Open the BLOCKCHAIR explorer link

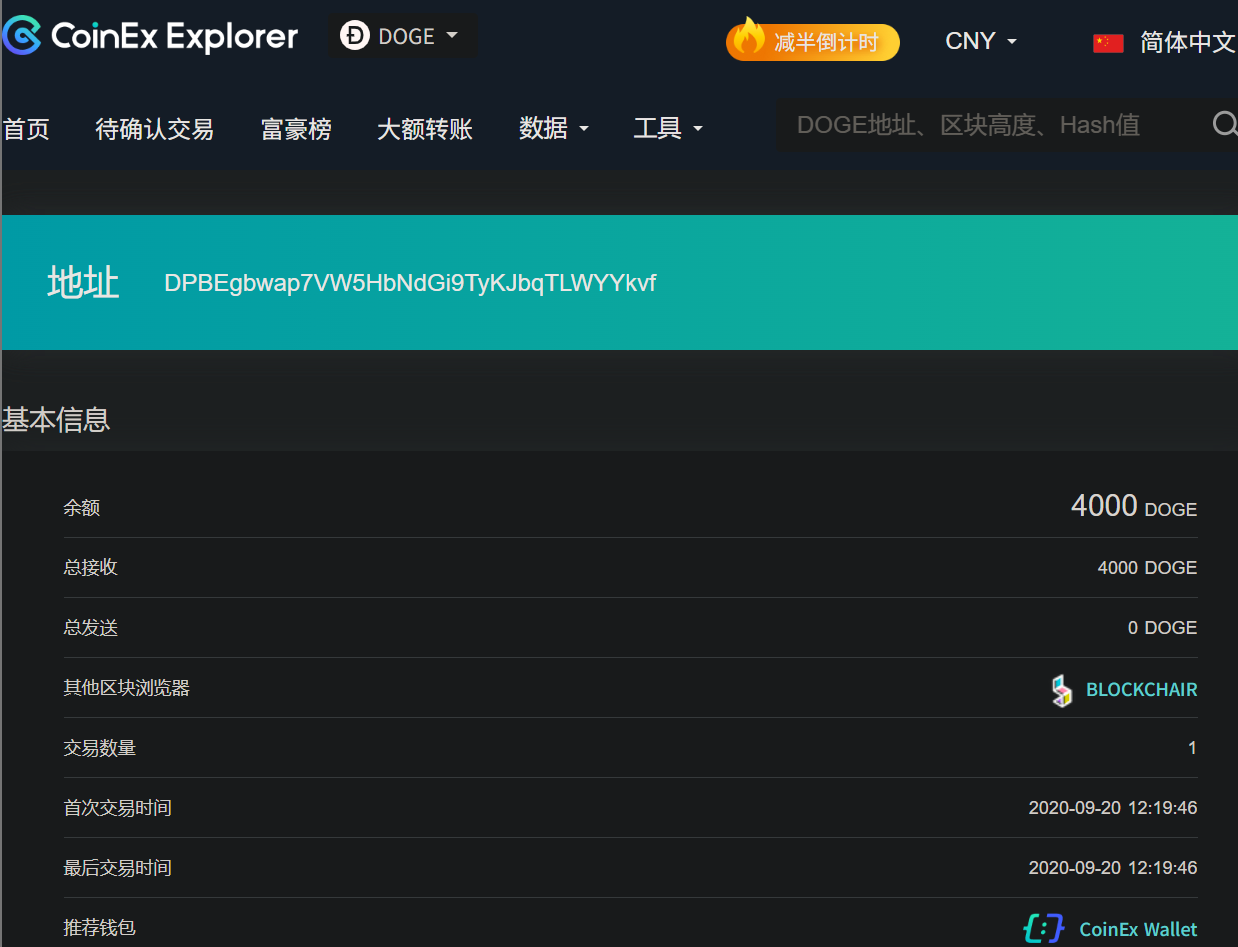point(1141,689)
